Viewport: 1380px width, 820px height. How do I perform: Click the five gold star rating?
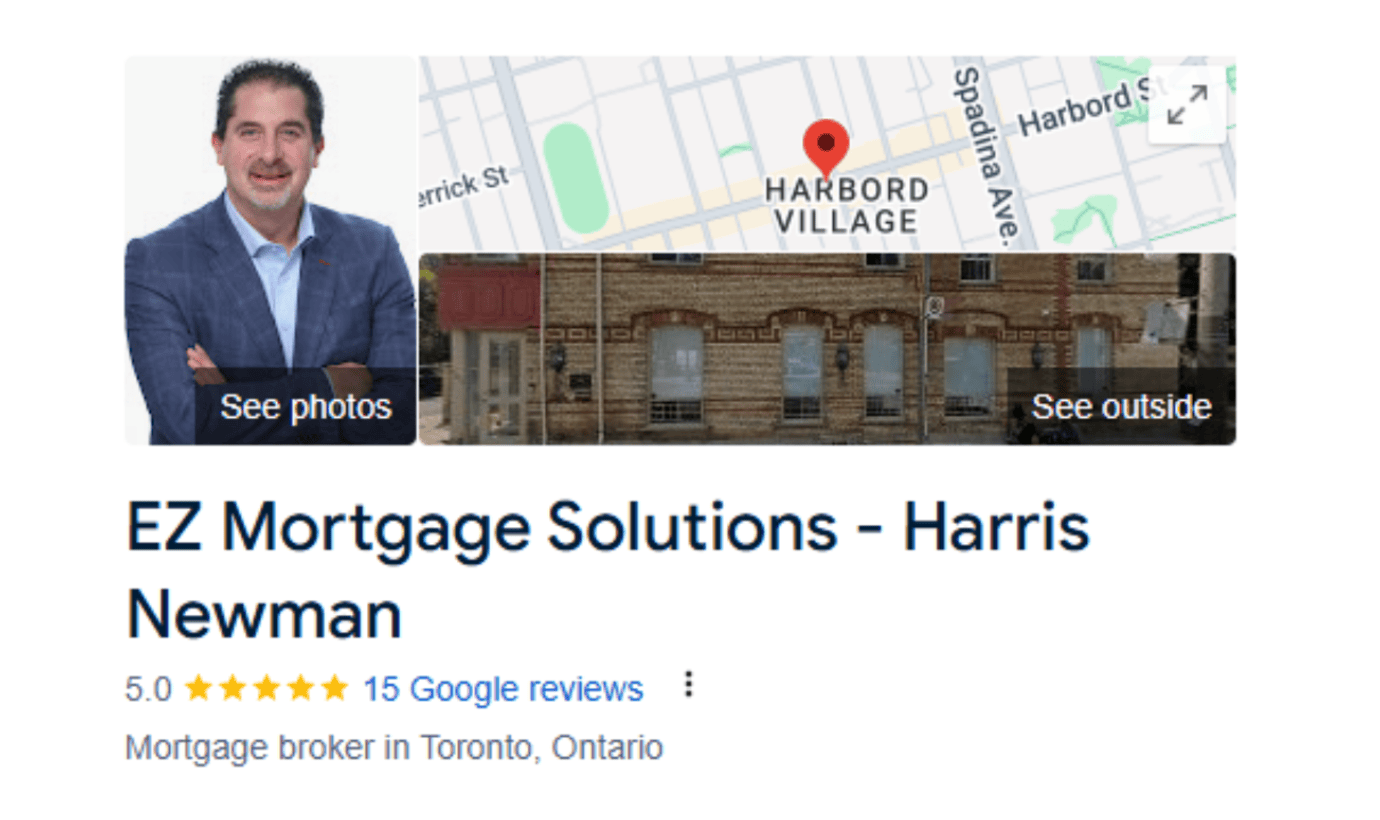coord(266,688)
